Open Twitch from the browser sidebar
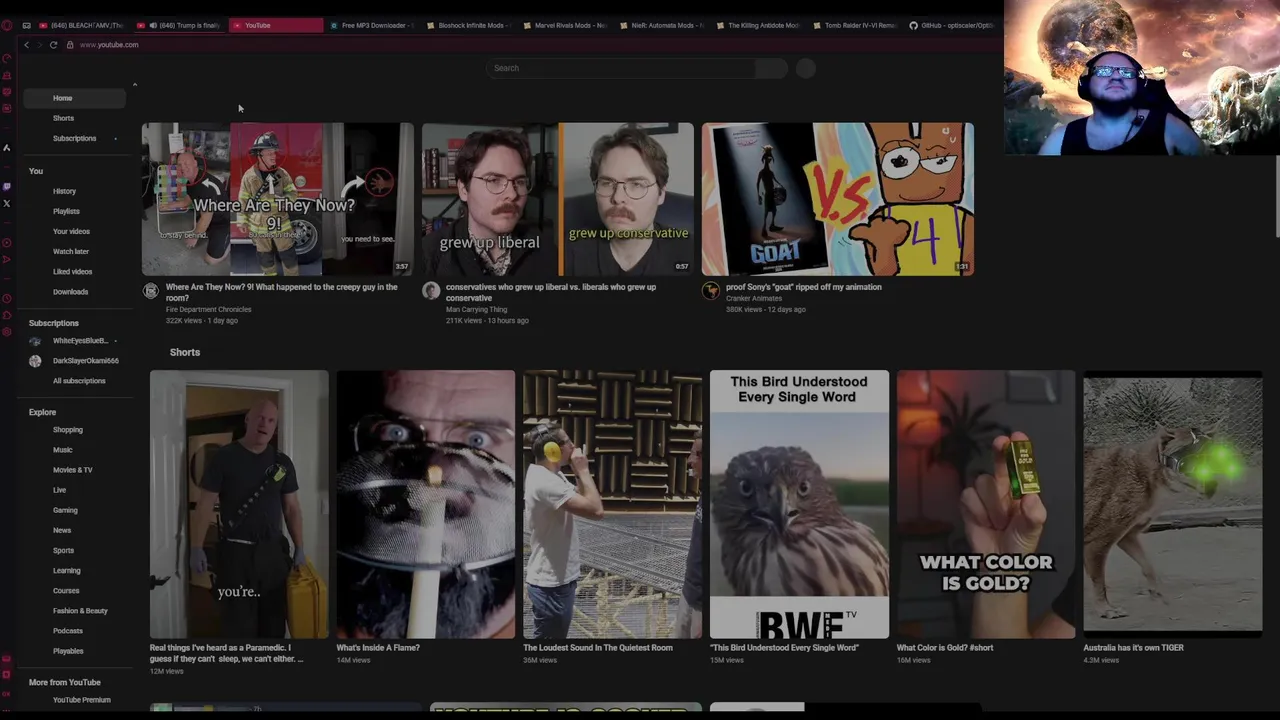1280x720 pixels. click(7, 187)
